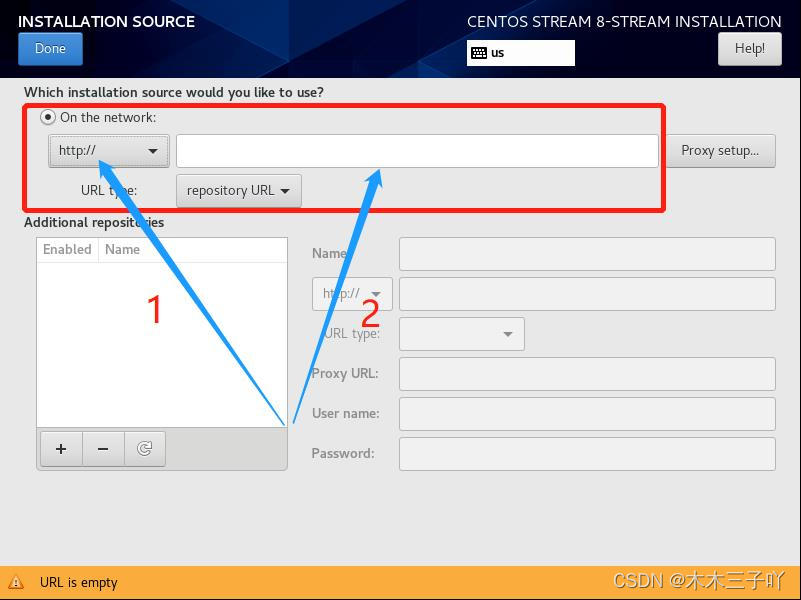Open the additional repository URL type dropdown
This screenshot has height=600, width=801.
(461, 333)
